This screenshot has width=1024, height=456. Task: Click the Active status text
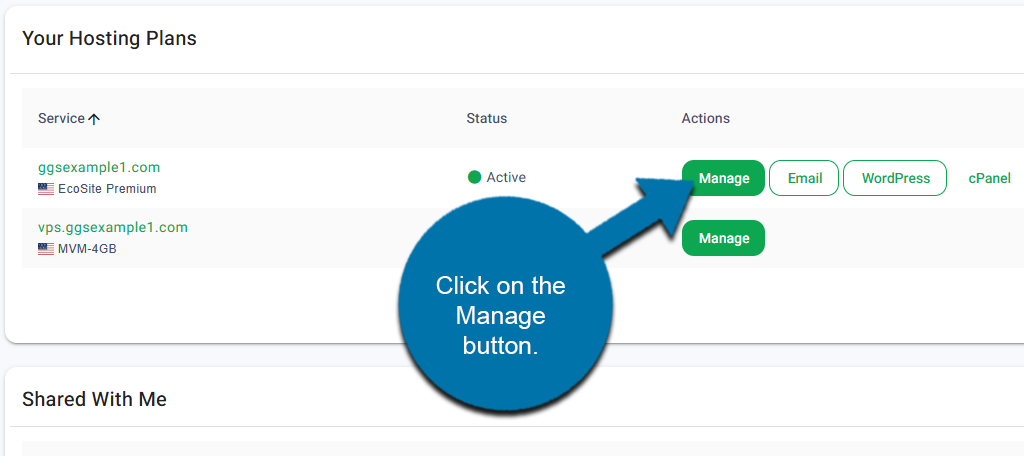506,178
